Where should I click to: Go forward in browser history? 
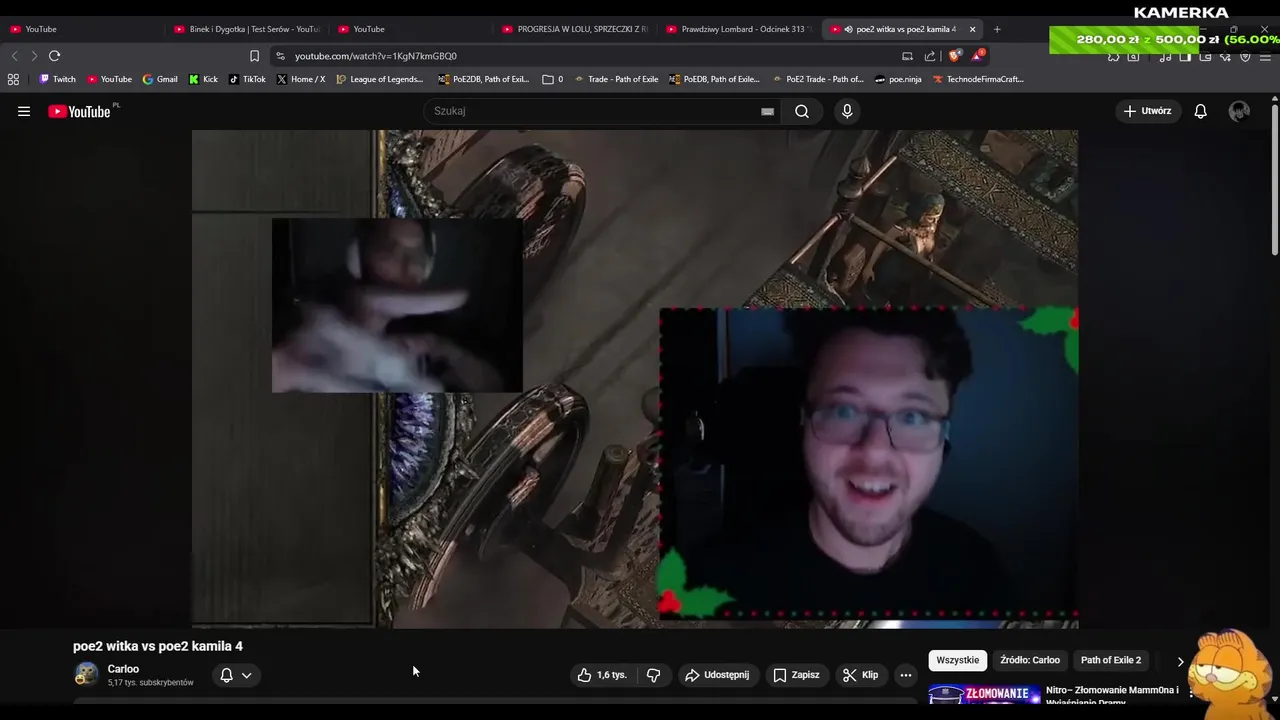click(x=34, y=56)
